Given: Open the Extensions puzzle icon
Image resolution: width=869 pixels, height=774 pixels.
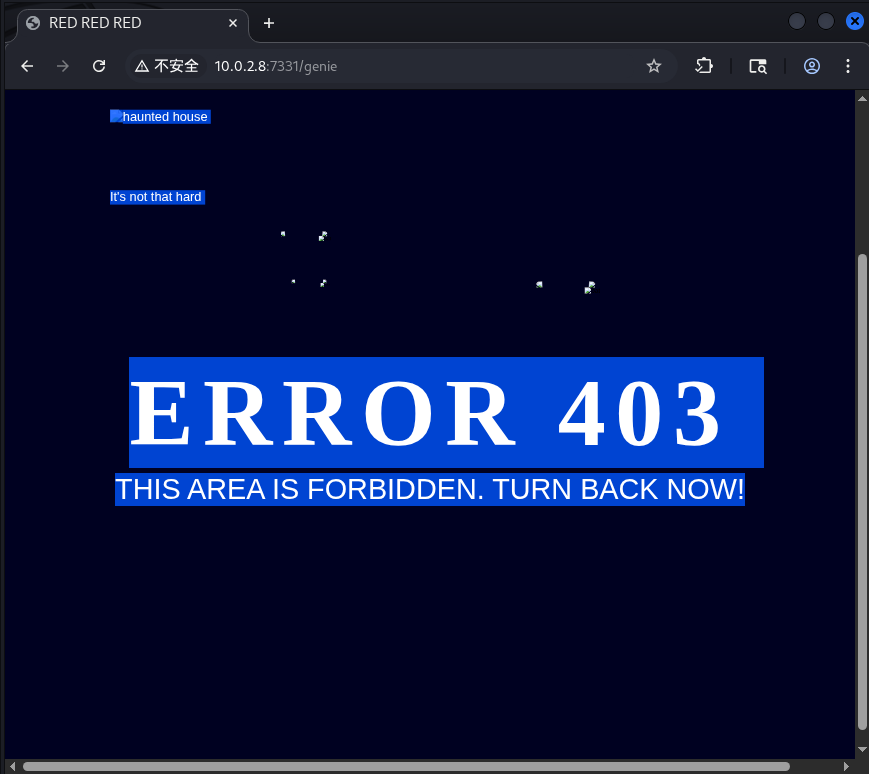Looking at the screenshot, I should coord(704,66).
